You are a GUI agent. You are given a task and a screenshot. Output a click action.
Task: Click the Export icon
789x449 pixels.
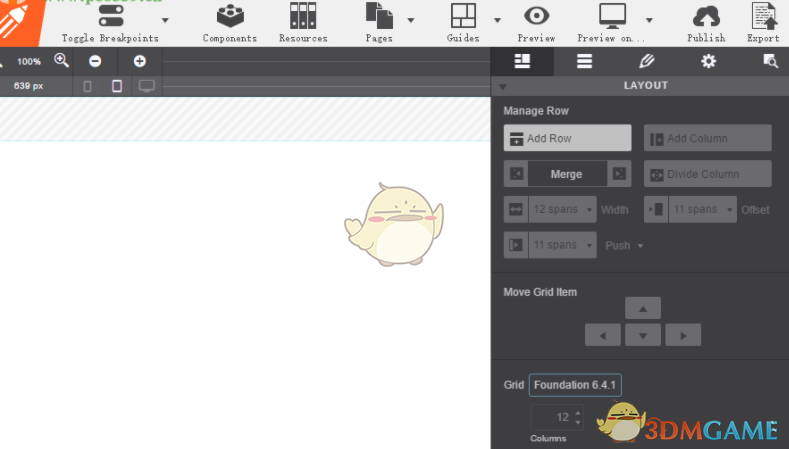pos(763,16)
